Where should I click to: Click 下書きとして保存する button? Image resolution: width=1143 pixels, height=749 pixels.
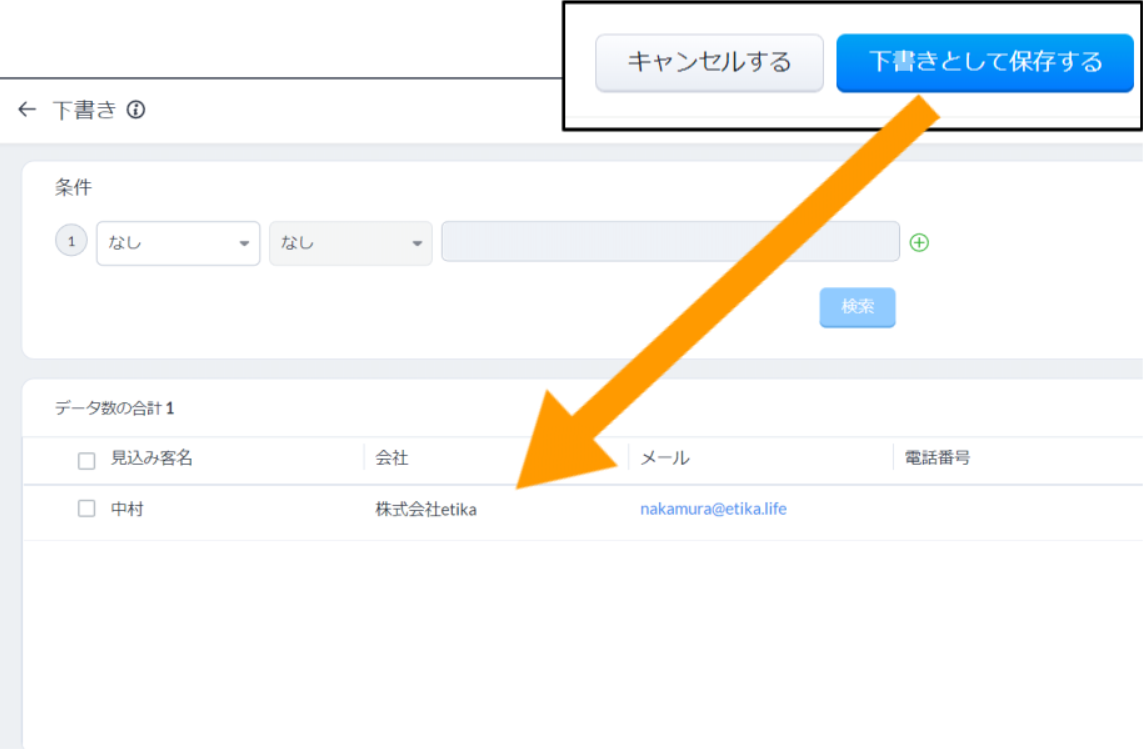pos(985,63)
